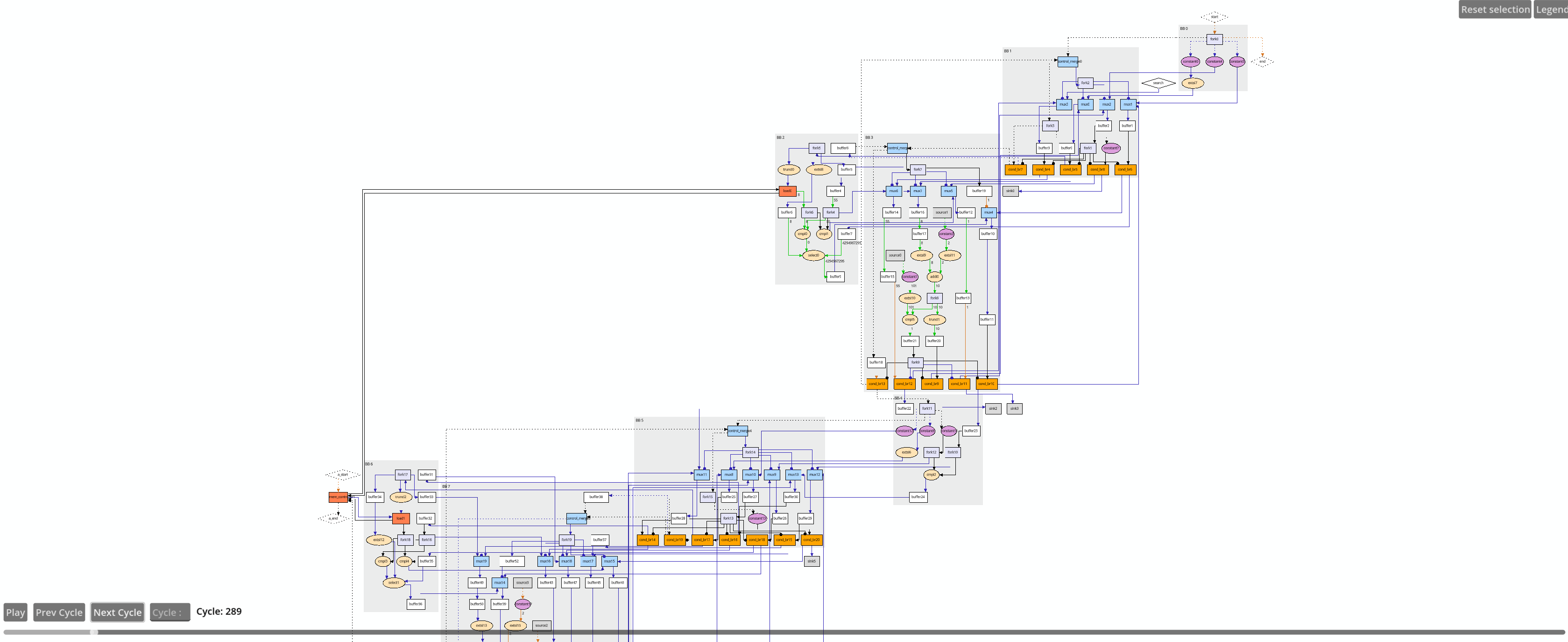Select the cond_br20 node
The height and width of the screenshot is (642, 1568).
[x=812, y=540]
